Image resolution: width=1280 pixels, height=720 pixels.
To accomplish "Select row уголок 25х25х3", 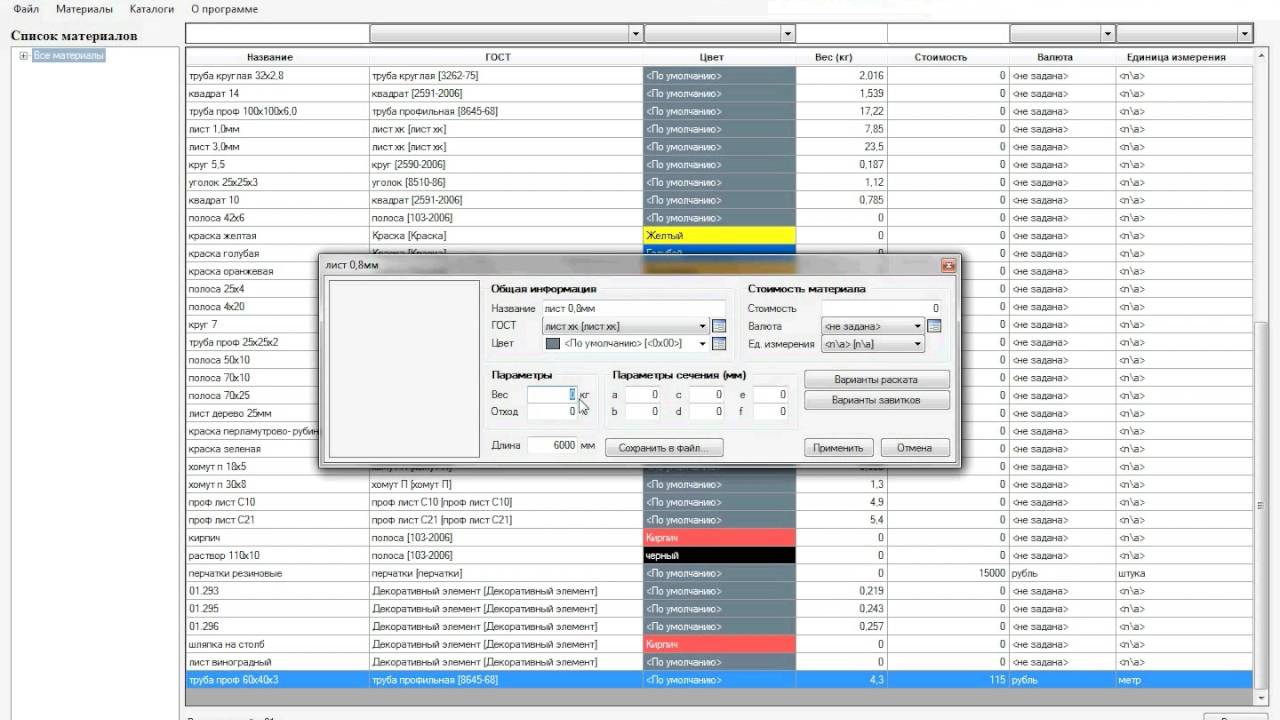I will click(x=719, y=182).
